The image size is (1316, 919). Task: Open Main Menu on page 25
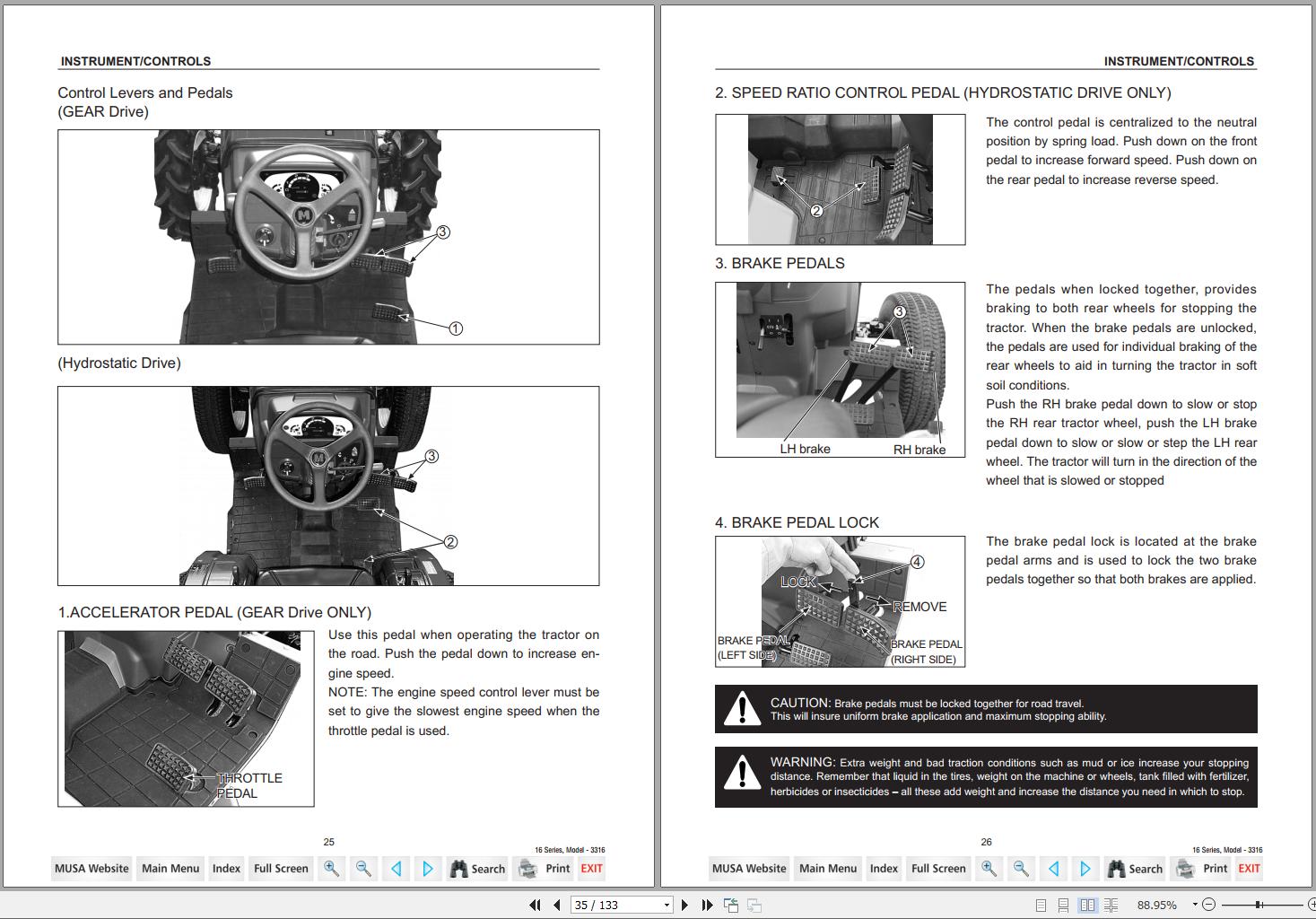click(x=170, y=868)
